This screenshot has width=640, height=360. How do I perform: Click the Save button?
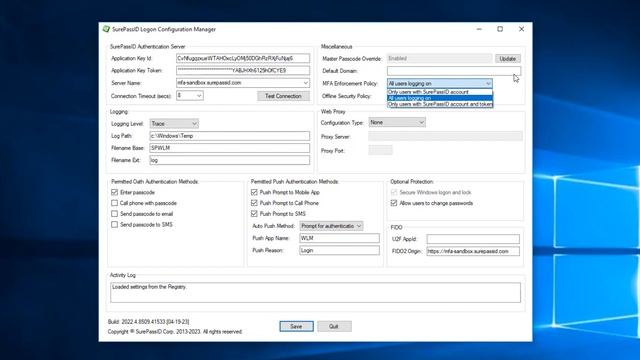click(x=296, y=327)
